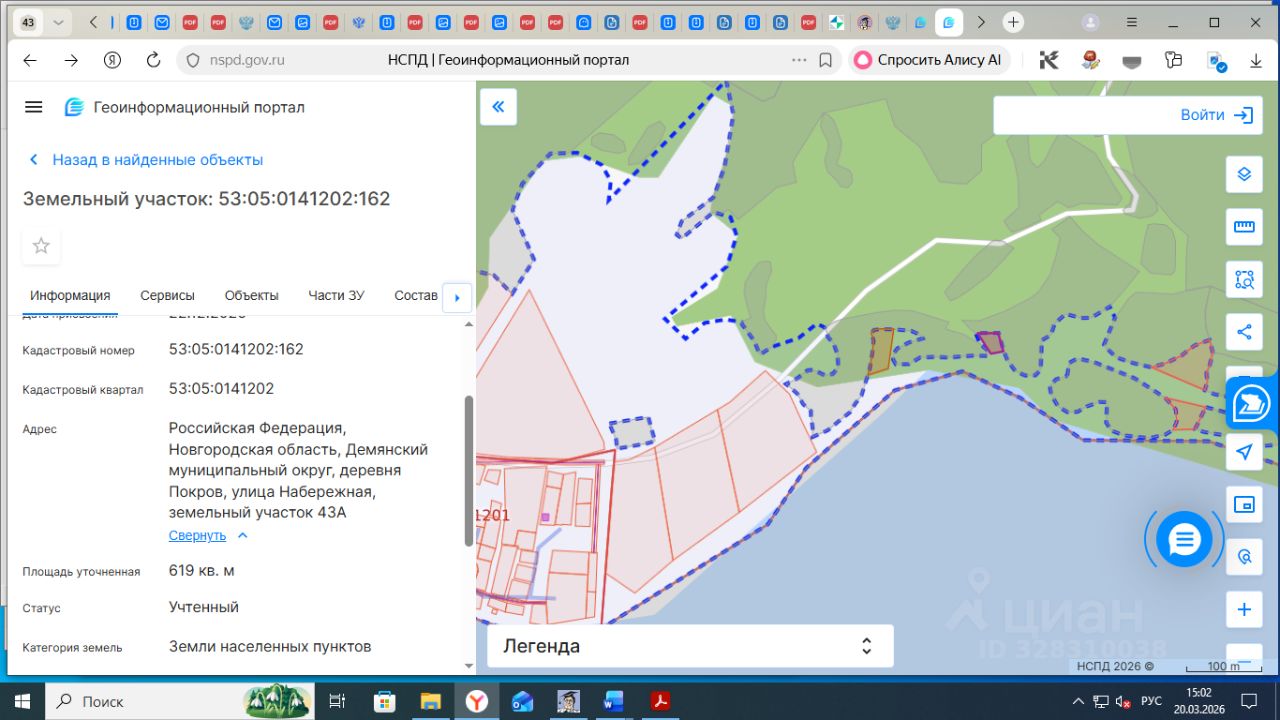Click the cadastral quarter 53:05:0141202 value
1280x720 pixels.
pos(221,389)
